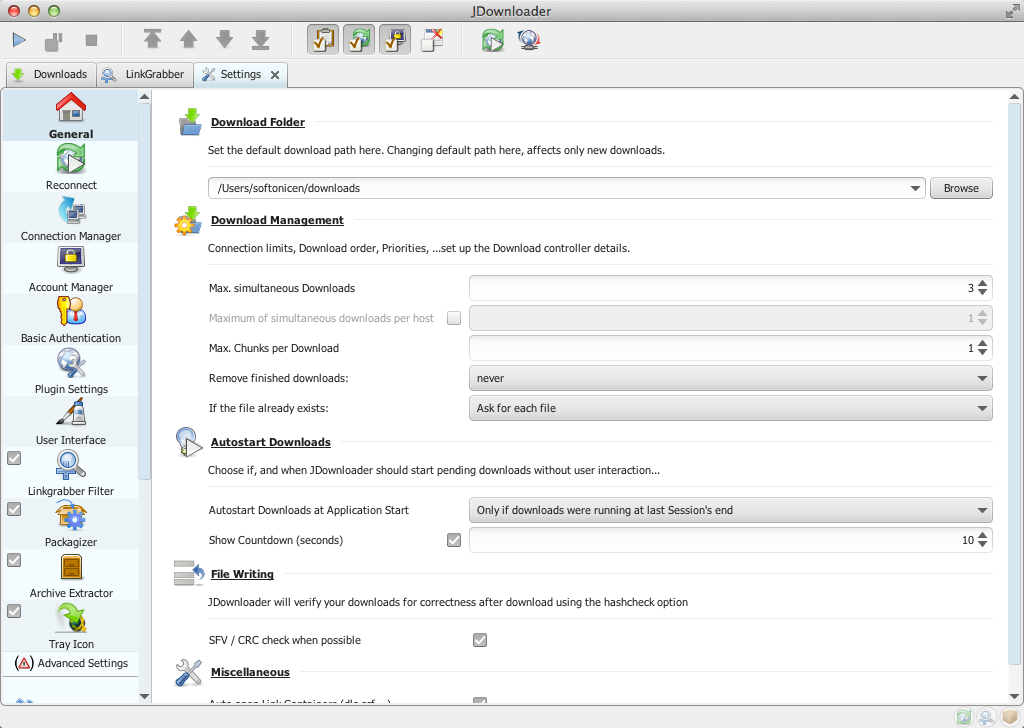Open 'If the file already exists' dropdown
The height and width of the screenshot is (728, 1024).
coord(731,408)
